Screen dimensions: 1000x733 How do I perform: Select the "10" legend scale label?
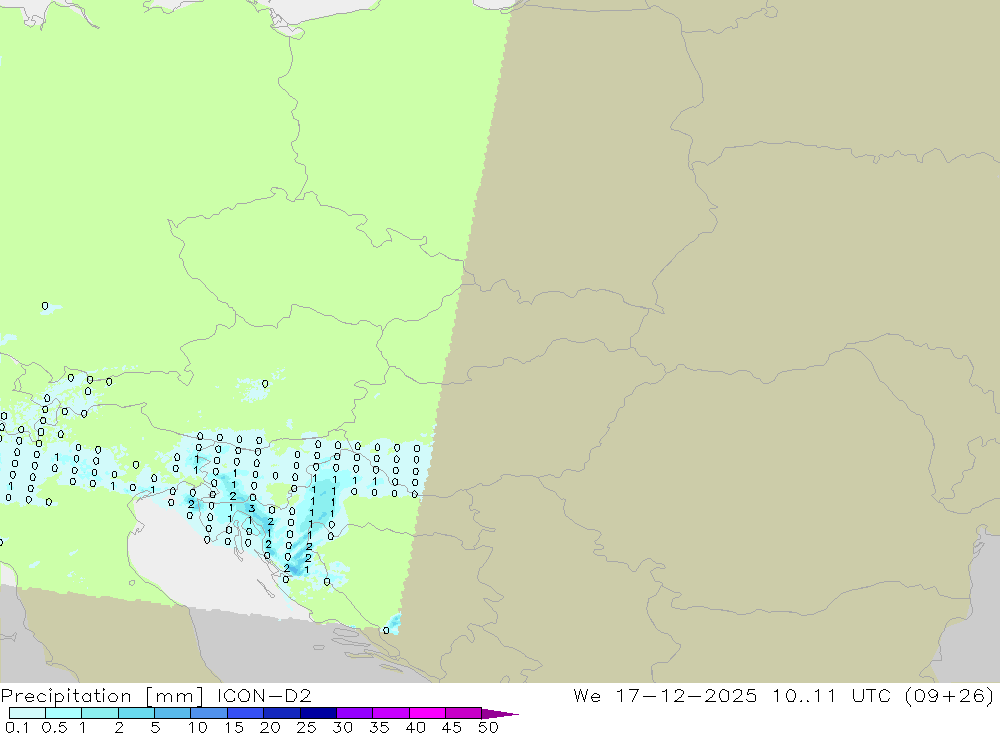198,727
